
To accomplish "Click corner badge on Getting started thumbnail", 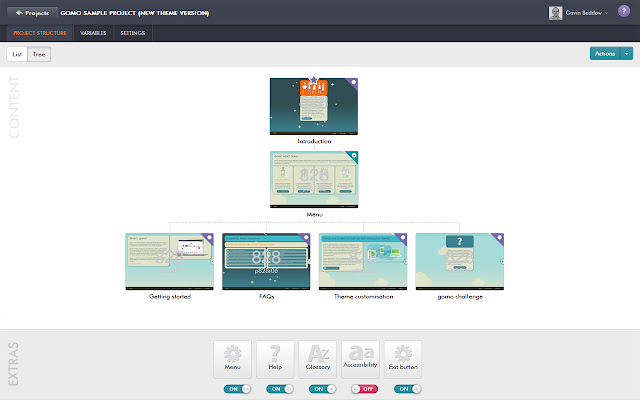I will pos(208,238).
